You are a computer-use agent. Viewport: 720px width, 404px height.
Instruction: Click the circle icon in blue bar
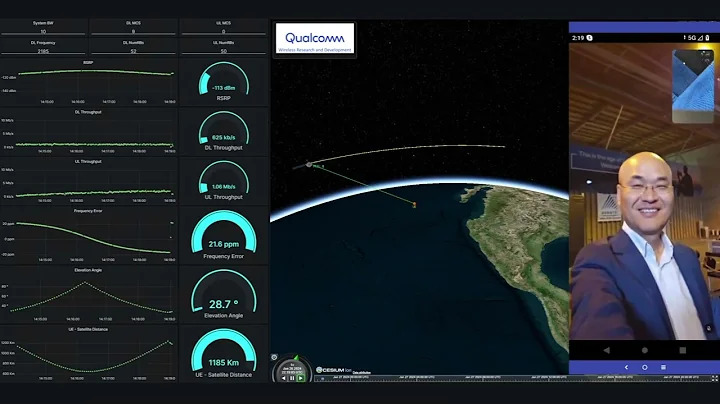point(645,367)
